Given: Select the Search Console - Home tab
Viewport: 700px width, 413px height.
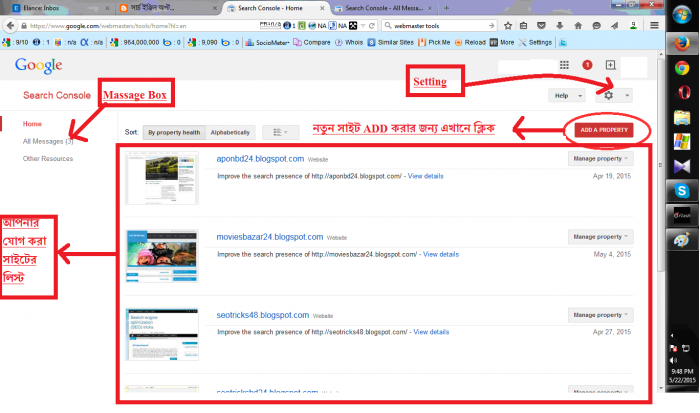Looking at the screenshot, I should pyautogui.click(x=275, y=8).
